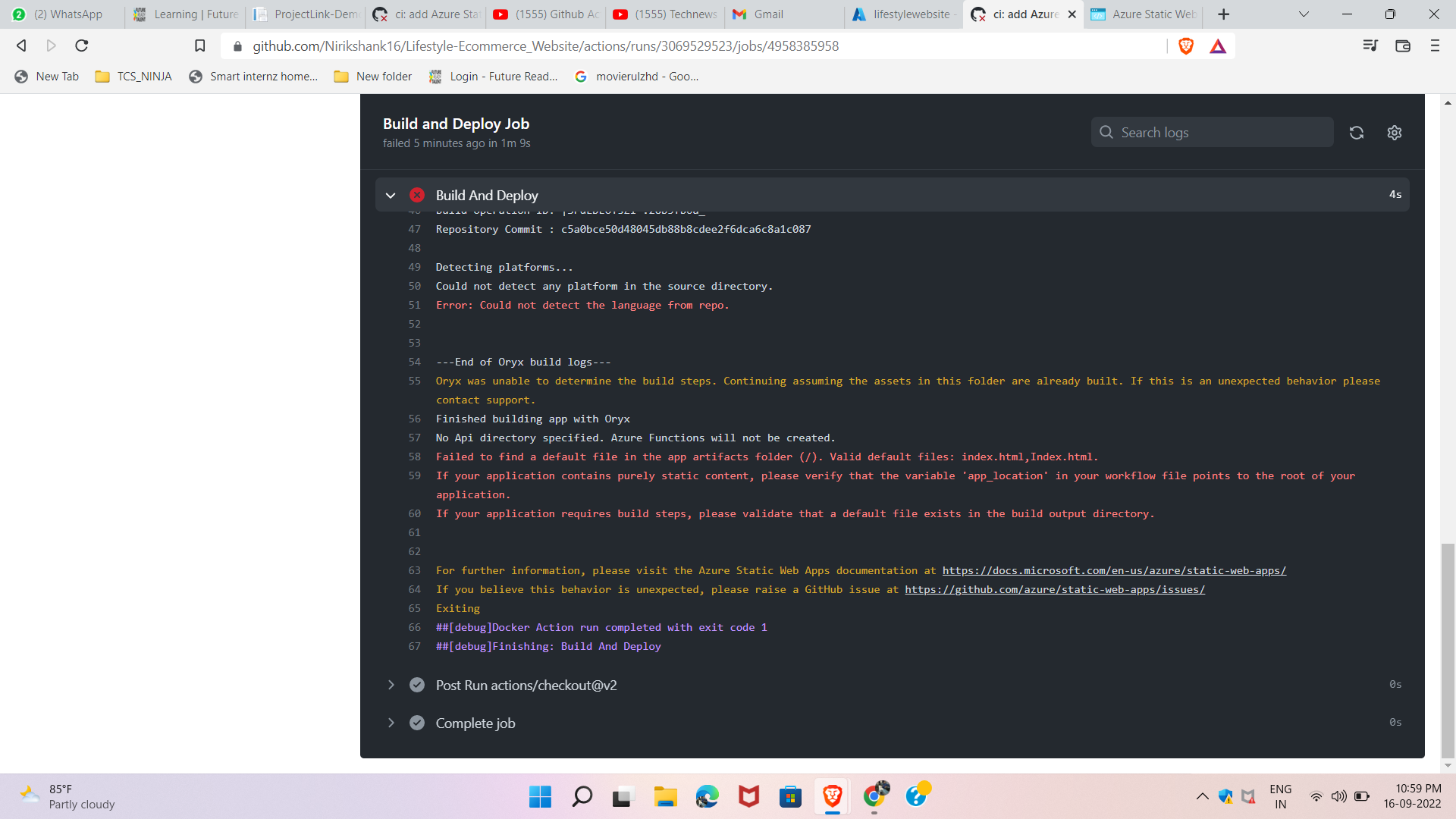This screenshot has height=819, width=1456.
Task: Open the static-web-apps GitHub issues link
Action: (1053, 589)
